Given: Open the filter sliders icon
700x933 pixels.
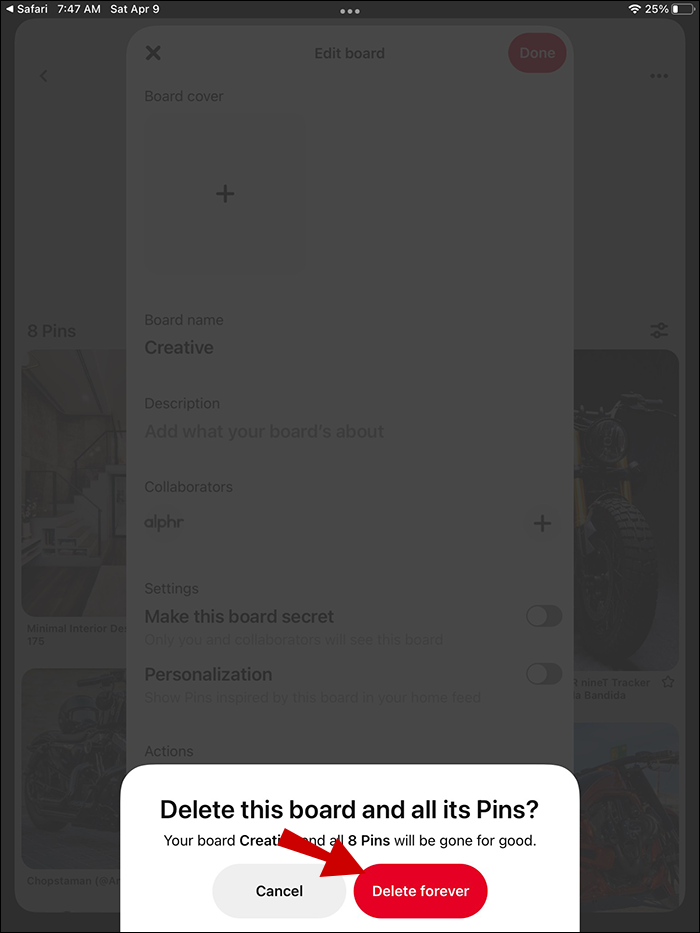Looking at the screenshot, I should coord(659,330).
